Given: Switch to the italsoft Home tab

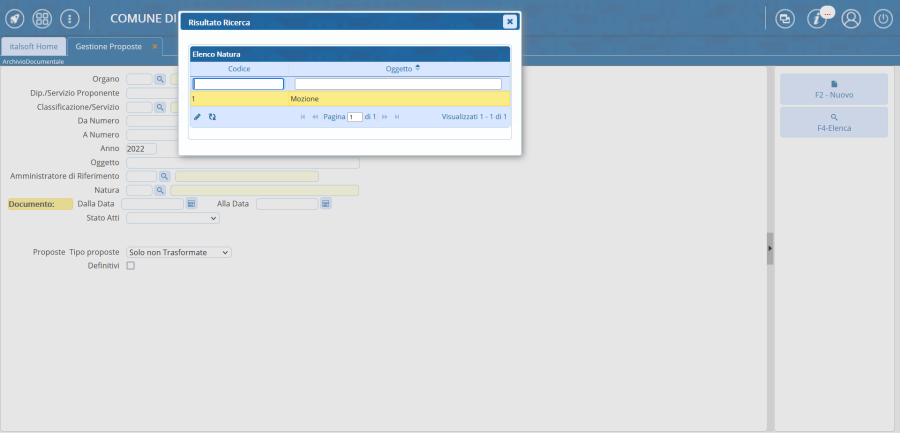Looking at the screenshot, I should coord(33,46).
